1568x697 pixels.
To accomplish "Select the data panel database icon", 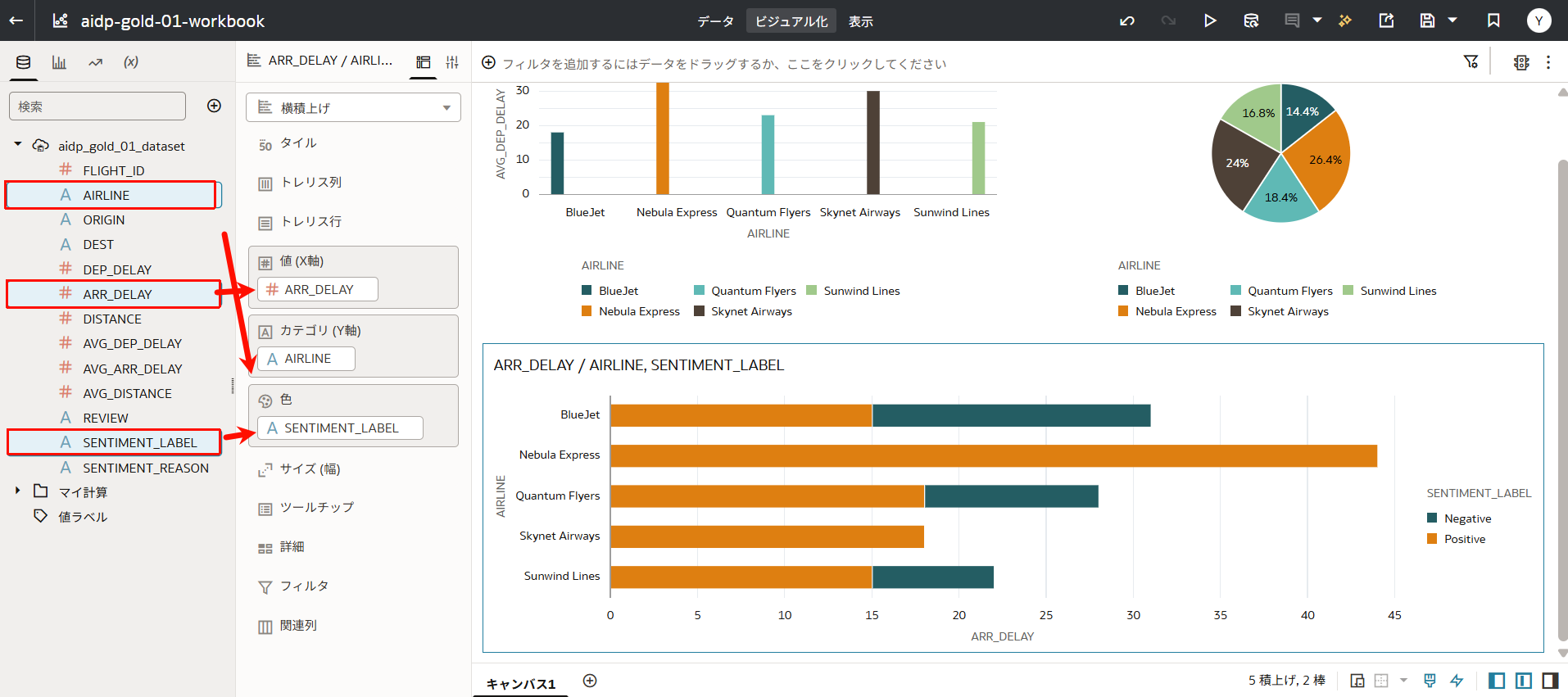I will 24,62.
